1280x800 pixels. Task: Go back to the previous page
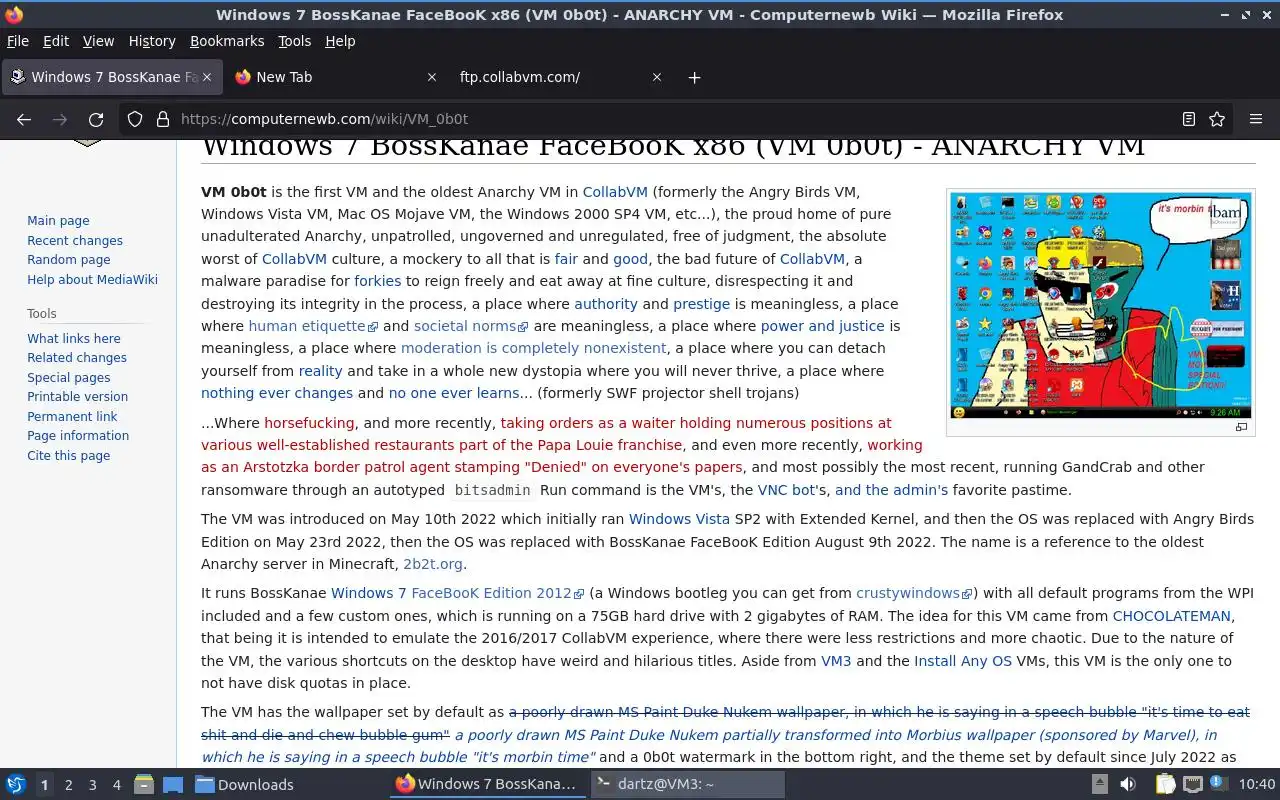24,119
